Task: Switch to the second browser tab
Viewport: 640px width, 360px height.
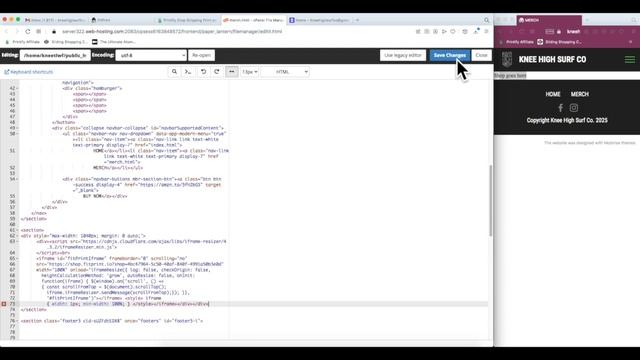Action: click(121, 20)
